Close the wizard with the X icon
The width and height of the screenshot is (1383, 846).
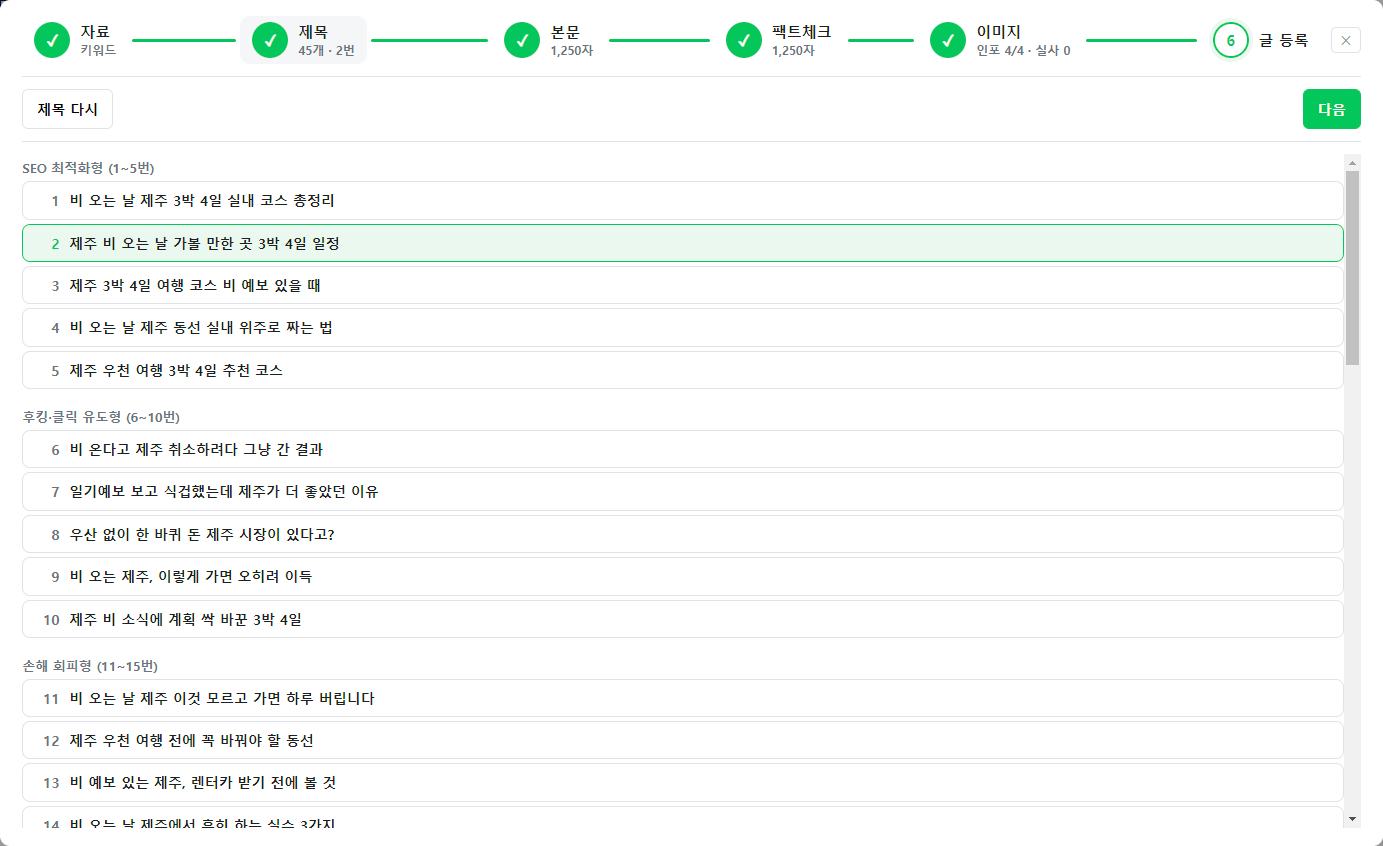(1346, 40)
